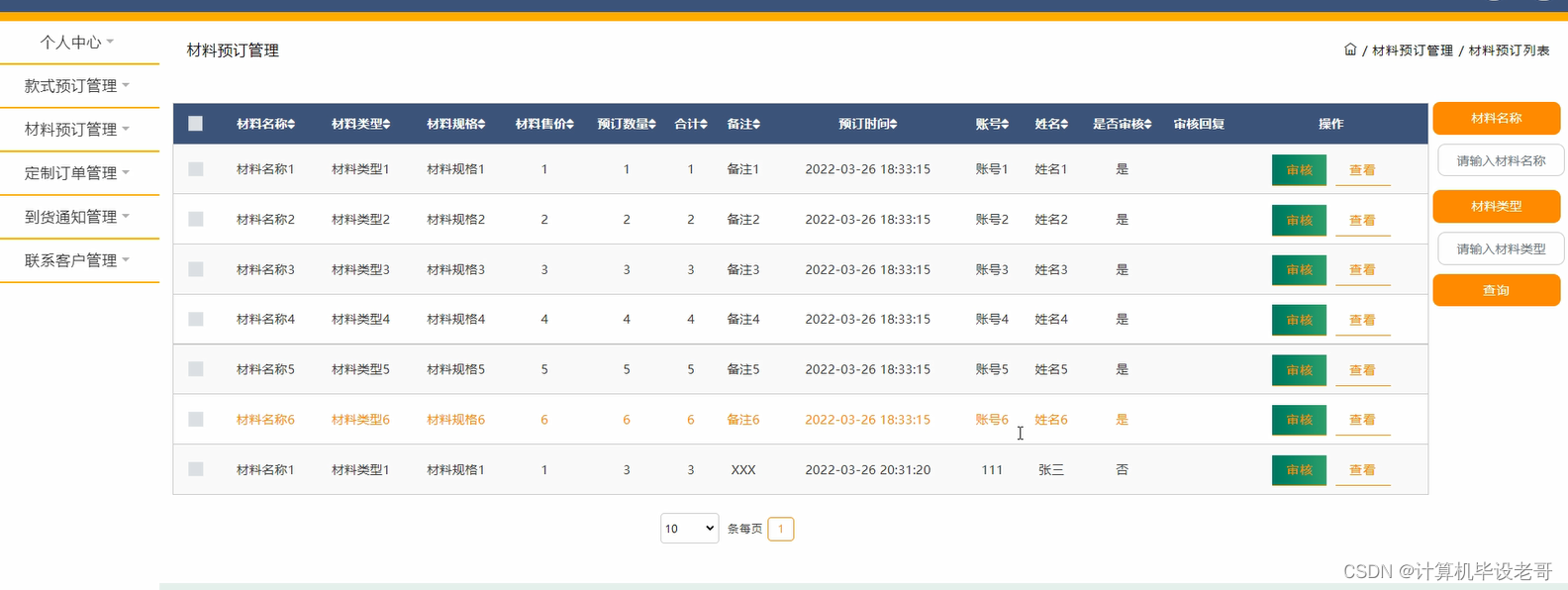Click 审核 button for 材料名称6

(1299, 420)
